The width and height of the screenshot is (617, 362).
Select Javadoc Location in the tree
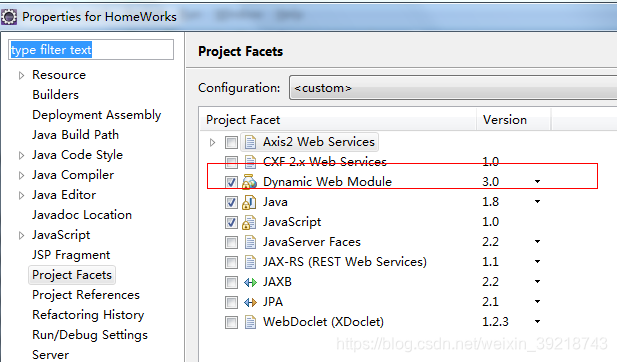coord(82,215)
